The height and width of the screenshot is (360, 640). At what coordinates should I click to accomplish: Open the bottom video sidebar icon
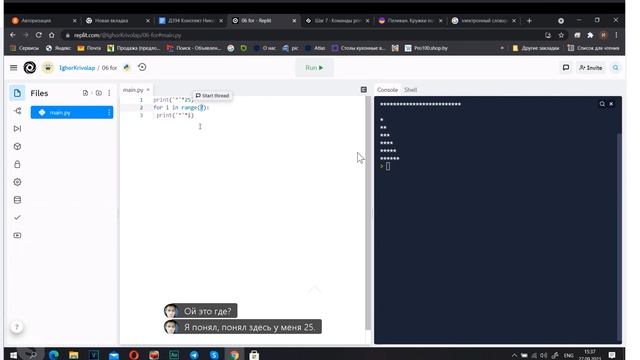pyautogui.click(x=17, y=236)
